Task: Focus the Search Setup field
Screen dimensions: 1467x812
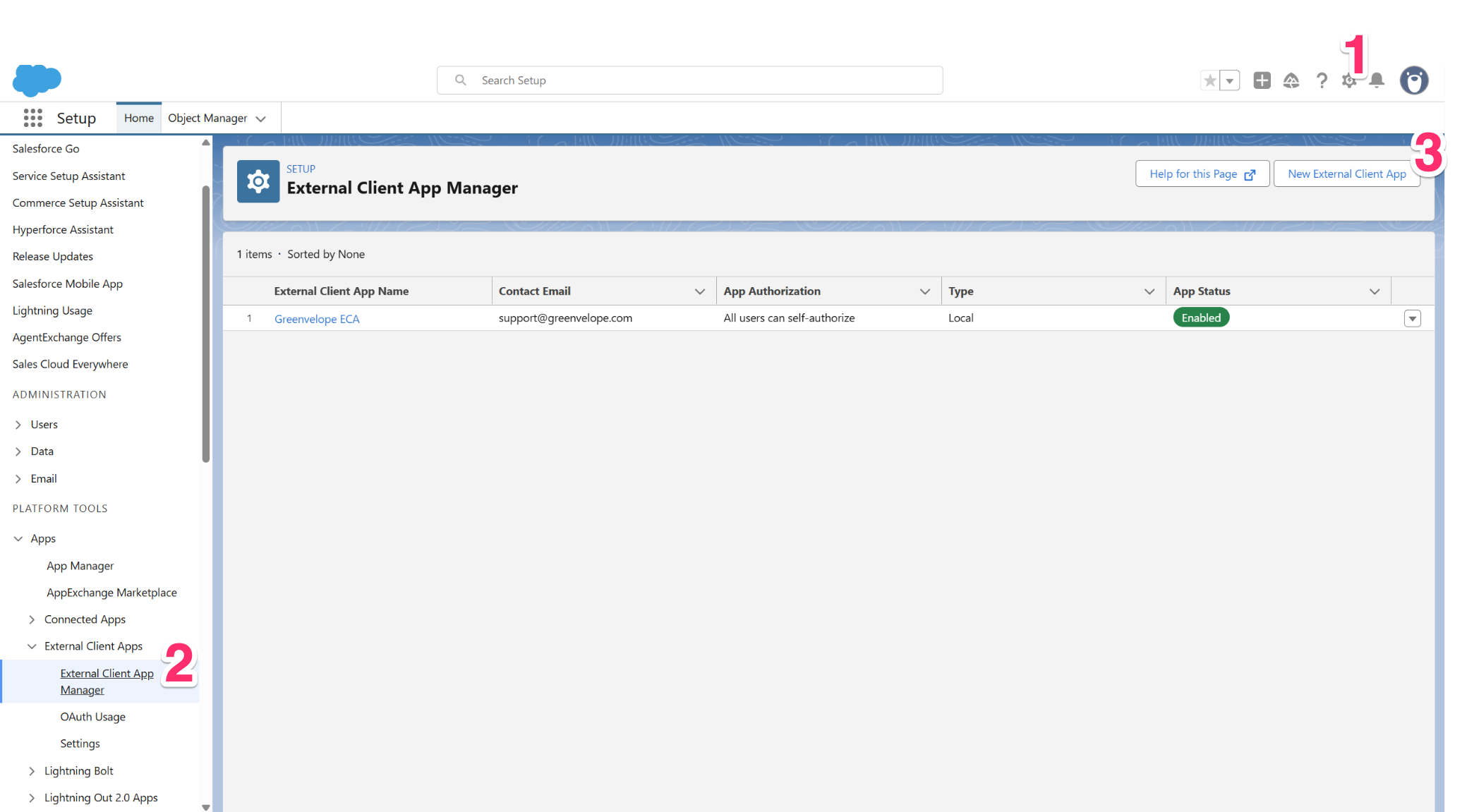Action: pyautogui.click(x=689, y=80)
